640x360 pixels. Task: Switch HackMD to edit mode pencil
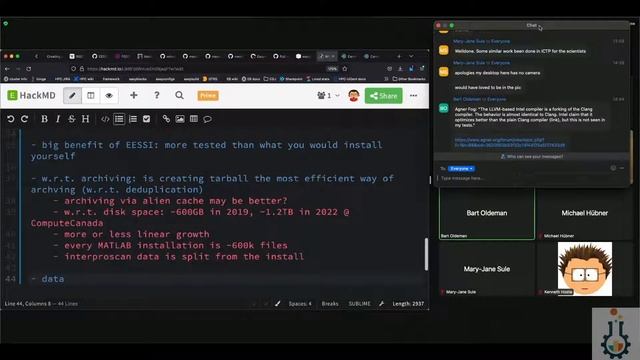pos(72,96)
